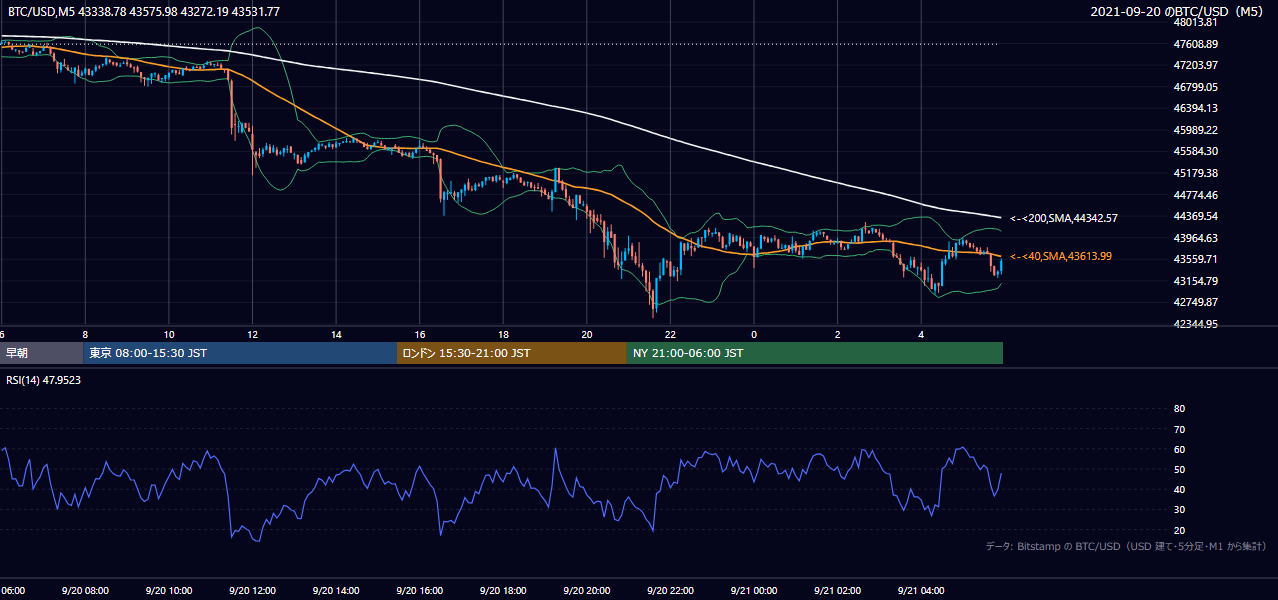
Task: Click hour label 8 under the price chart
Action: coord(85,334)
